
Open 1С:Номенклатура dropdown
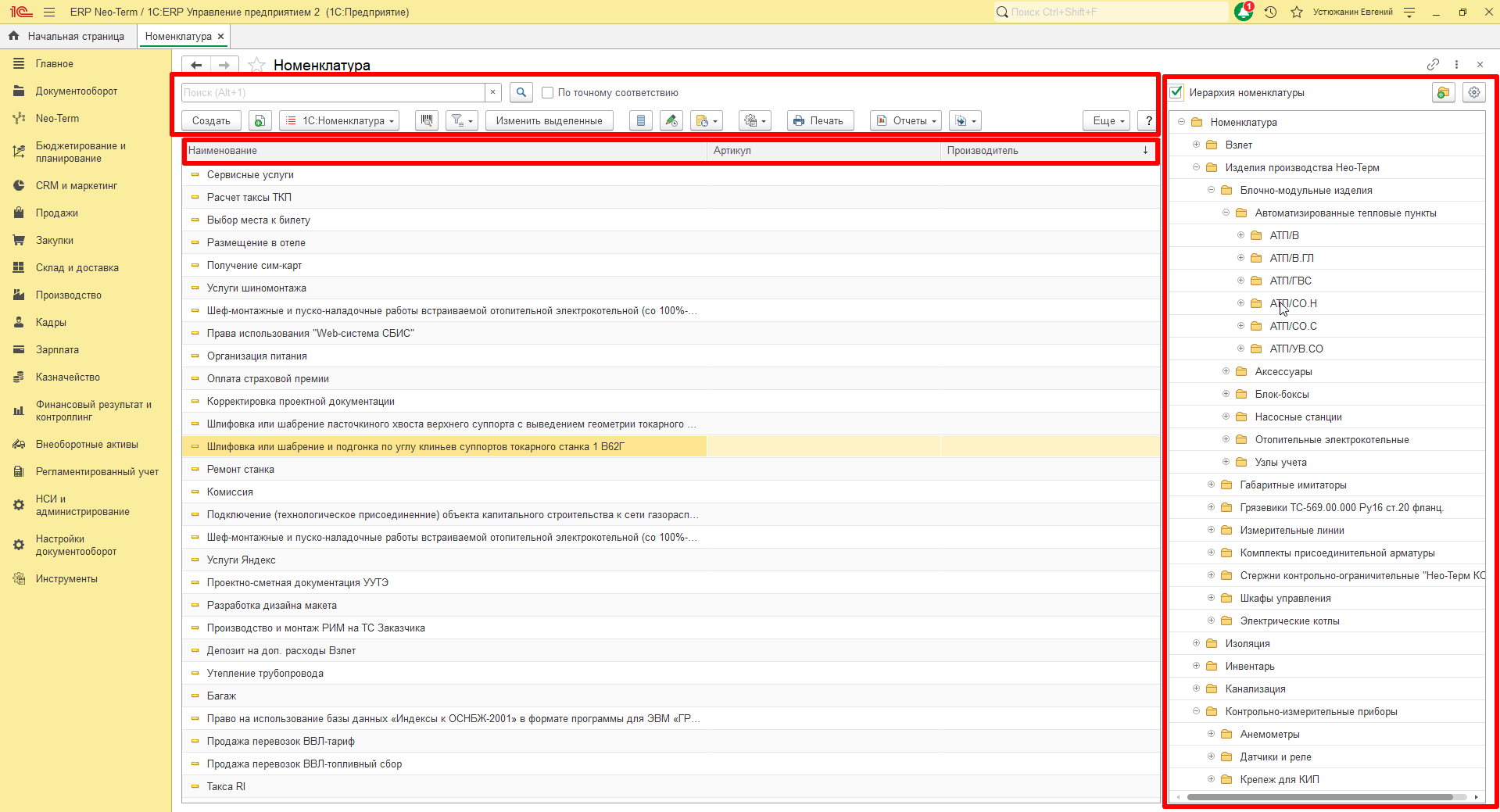coord(339,120)
